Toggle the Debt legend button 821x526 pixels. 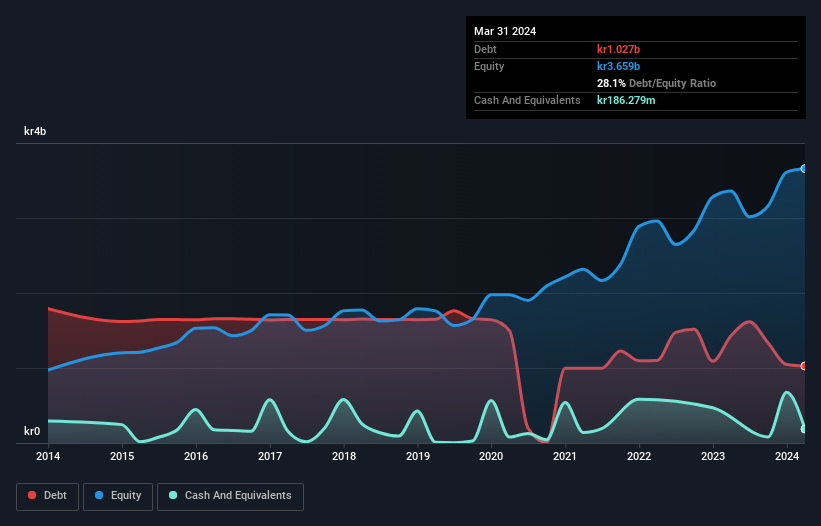coord(48,496)
